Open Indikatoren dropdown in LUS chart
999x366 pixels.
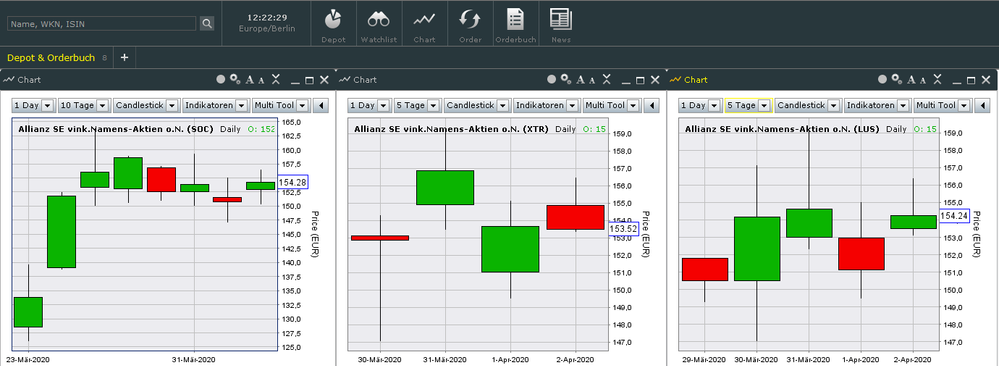(x=877, y=105)
